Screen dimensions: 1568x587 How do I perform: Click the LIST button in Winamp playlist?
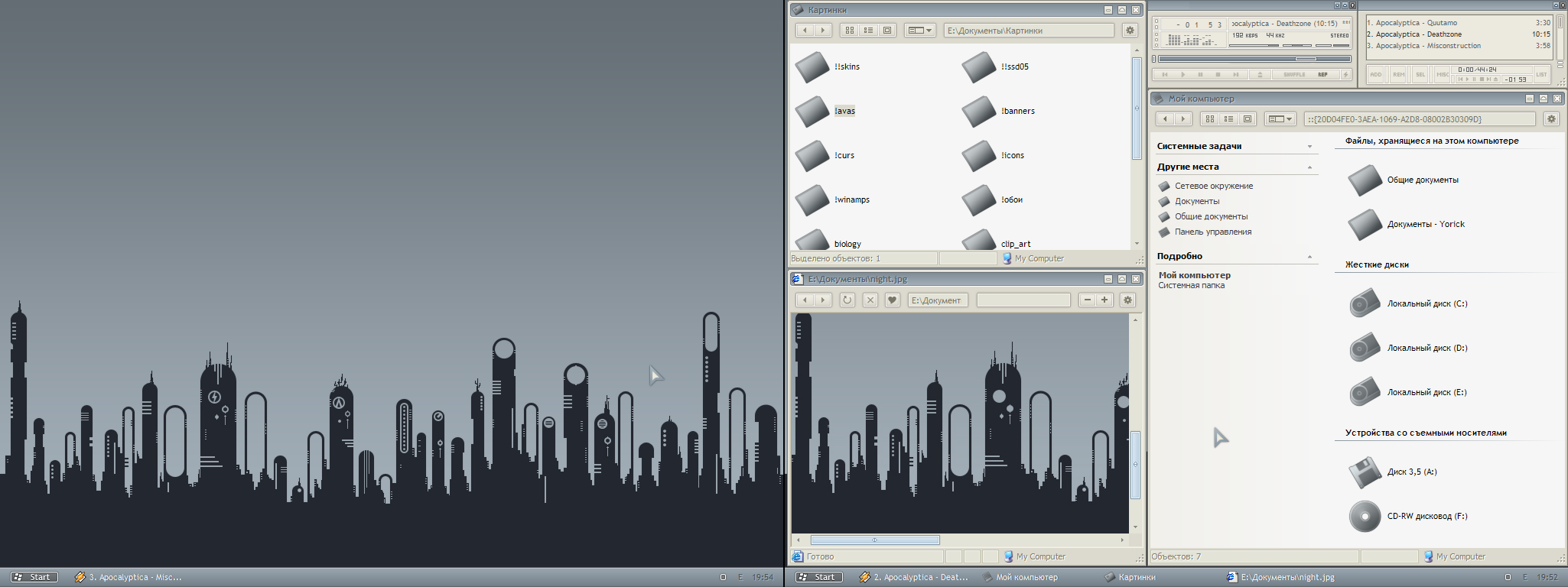[x=1541, y=74]
